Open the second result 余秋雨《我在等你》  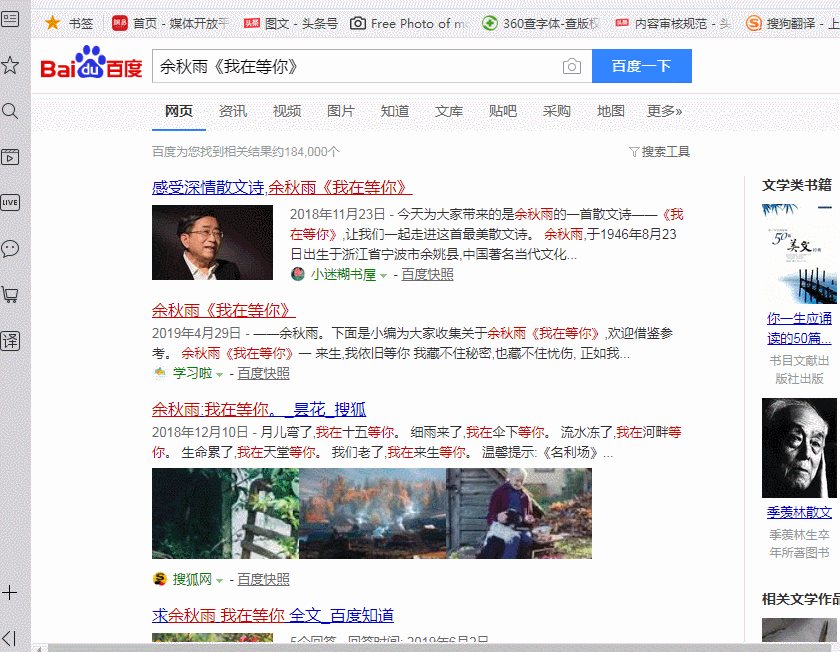point(223,310)
